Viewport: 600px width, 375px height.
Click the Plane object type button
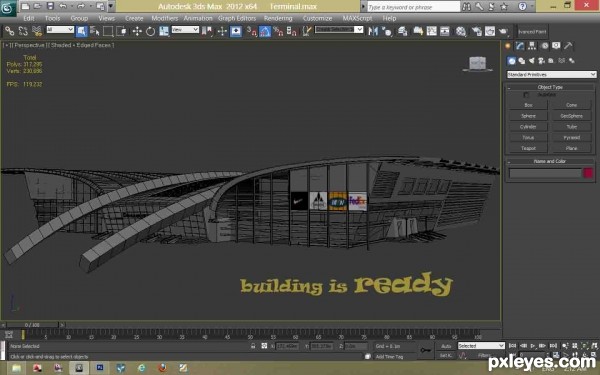(x=572, y=148)
